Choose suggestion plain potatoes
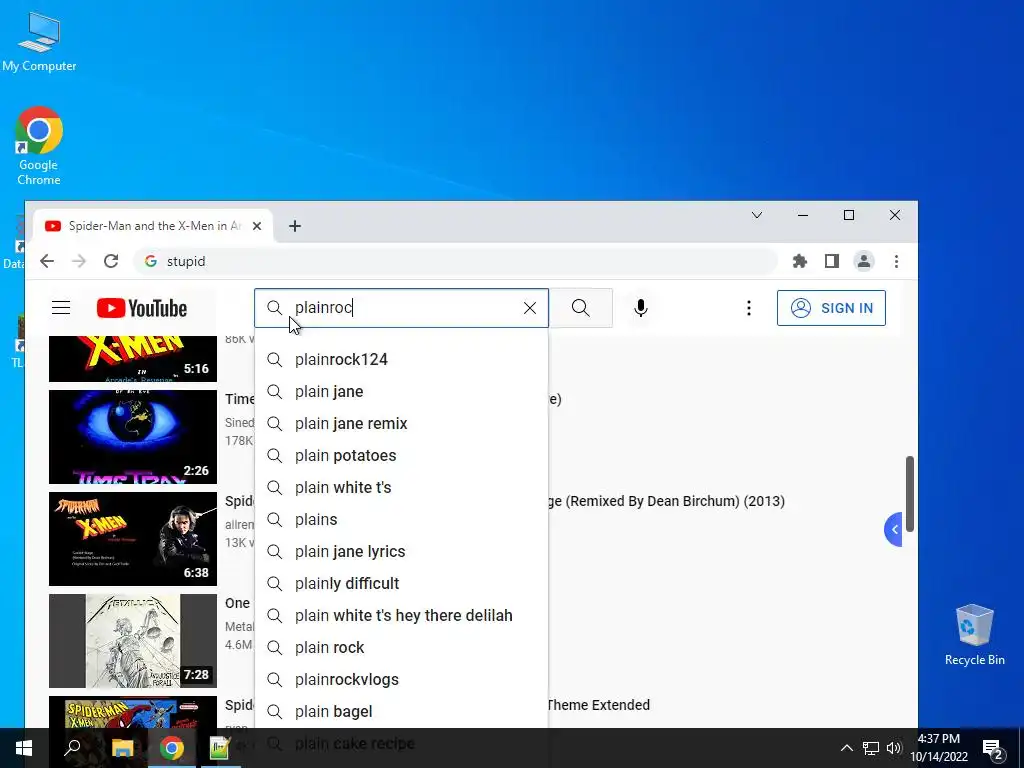1024x768 pixels. (x=401, y=455)
